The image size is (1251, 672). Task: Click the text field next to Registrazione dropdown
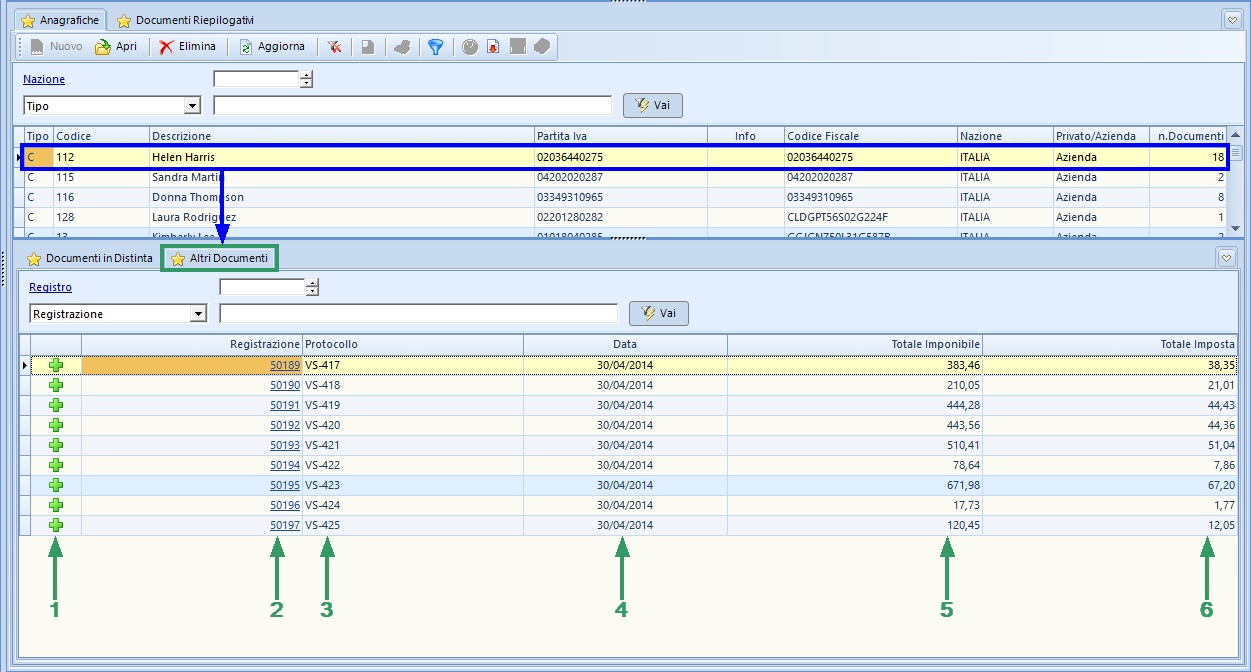418,314
